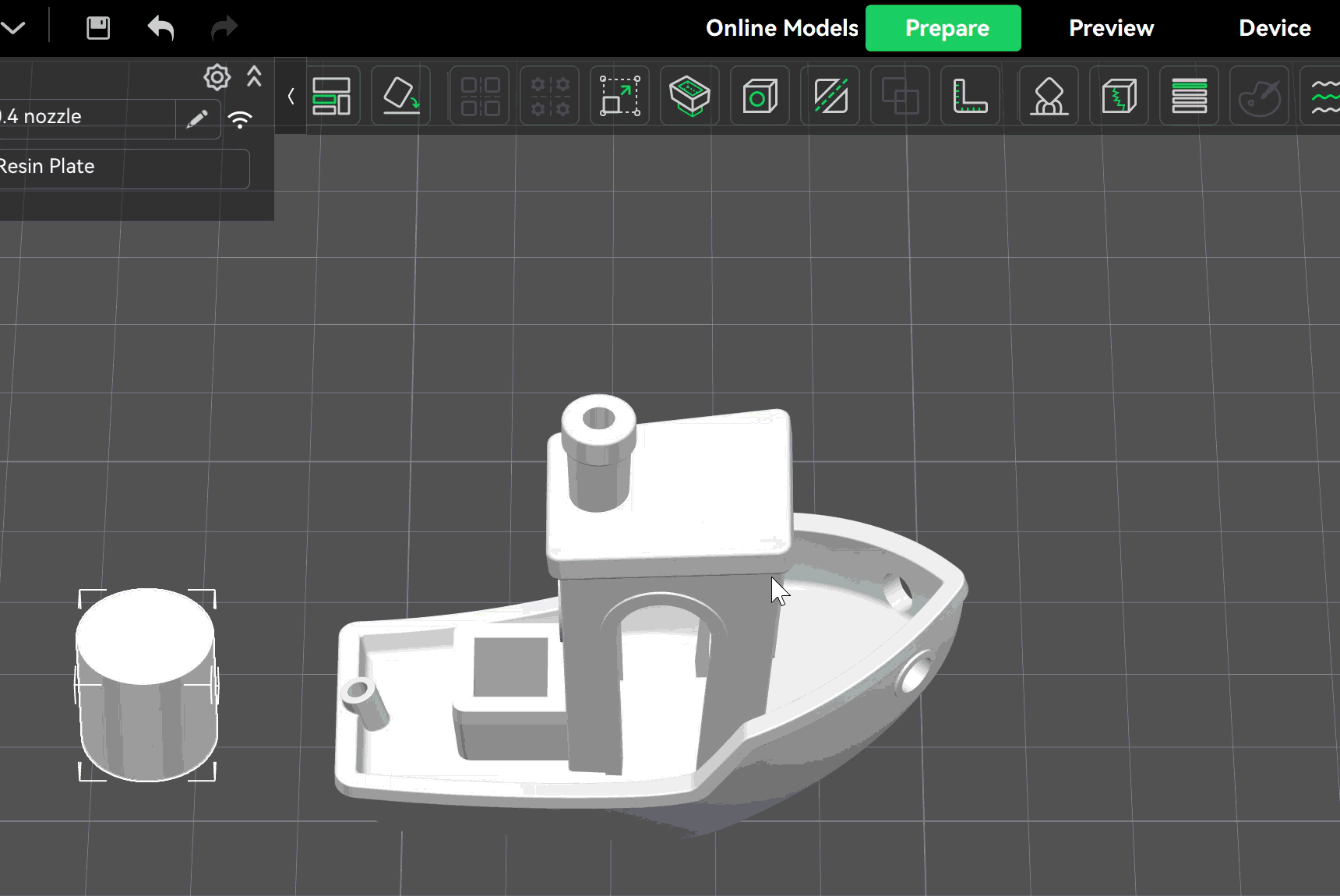1340x896 pixels.
Task: Click the save project icon
Action: (98, 28)
